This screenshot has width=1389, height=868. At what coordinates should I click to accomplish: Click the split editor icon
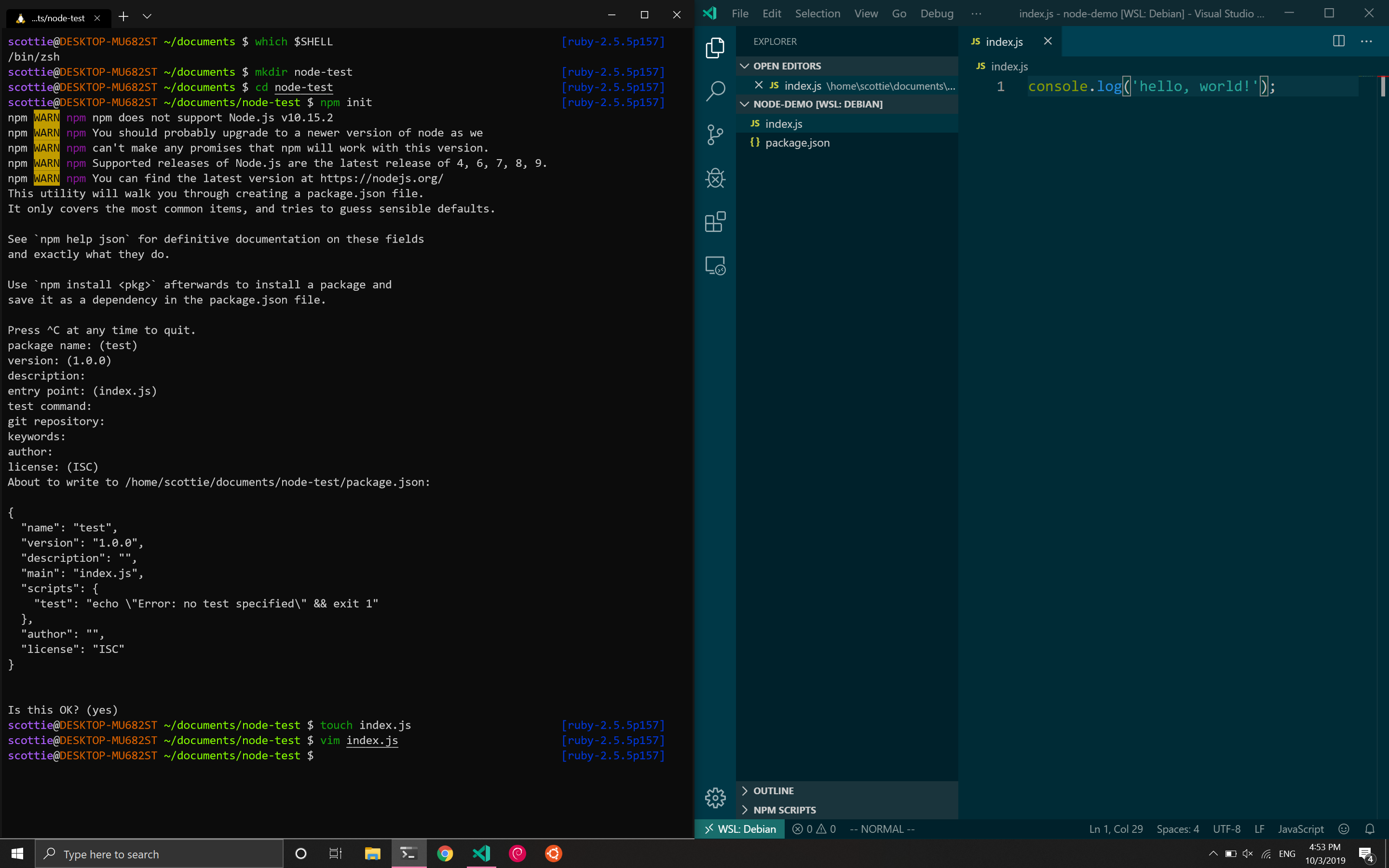click(1338, 41)
